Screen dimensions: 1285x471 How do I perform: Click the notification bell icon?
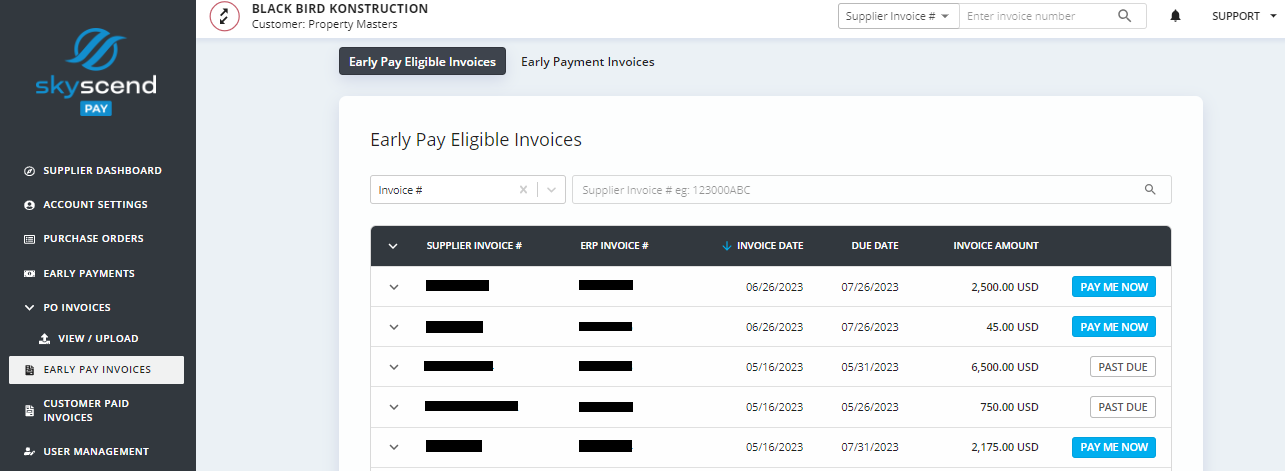[1175, 16]
